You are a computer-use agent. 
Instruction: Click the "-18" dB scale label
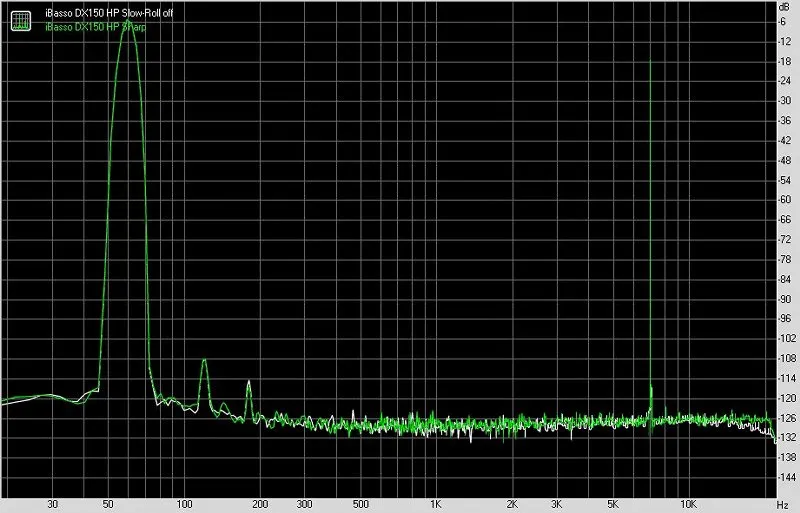pos(784,61)
